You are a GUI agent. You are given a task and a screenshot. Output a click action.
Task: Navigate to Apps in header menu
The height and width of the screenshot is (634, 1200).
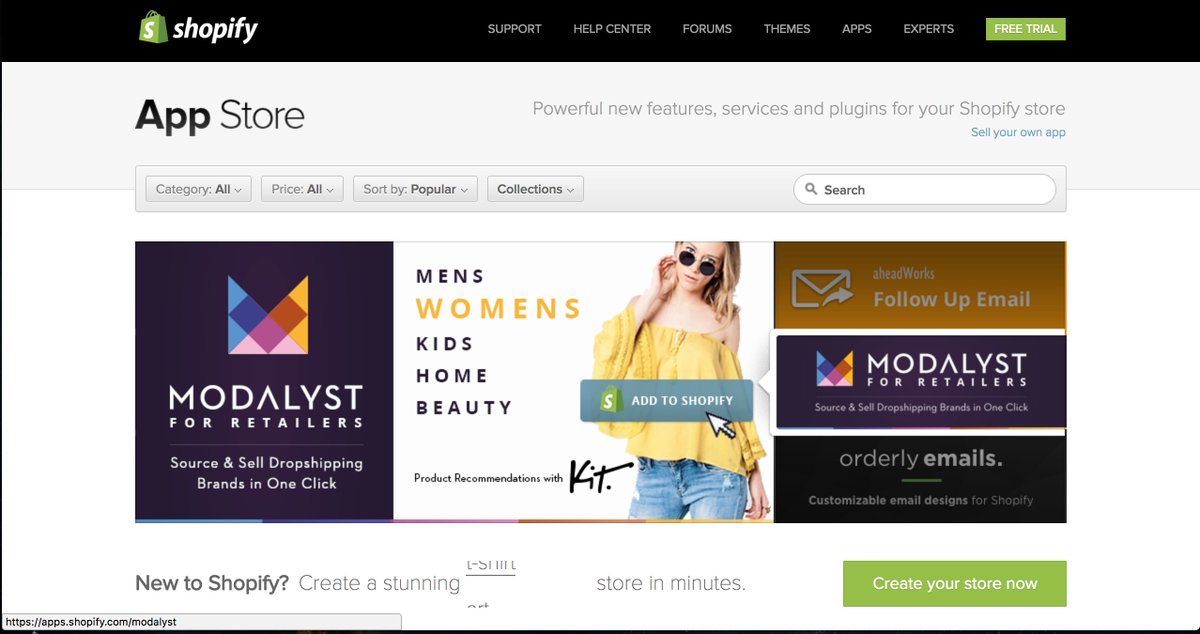pos(857,29)
